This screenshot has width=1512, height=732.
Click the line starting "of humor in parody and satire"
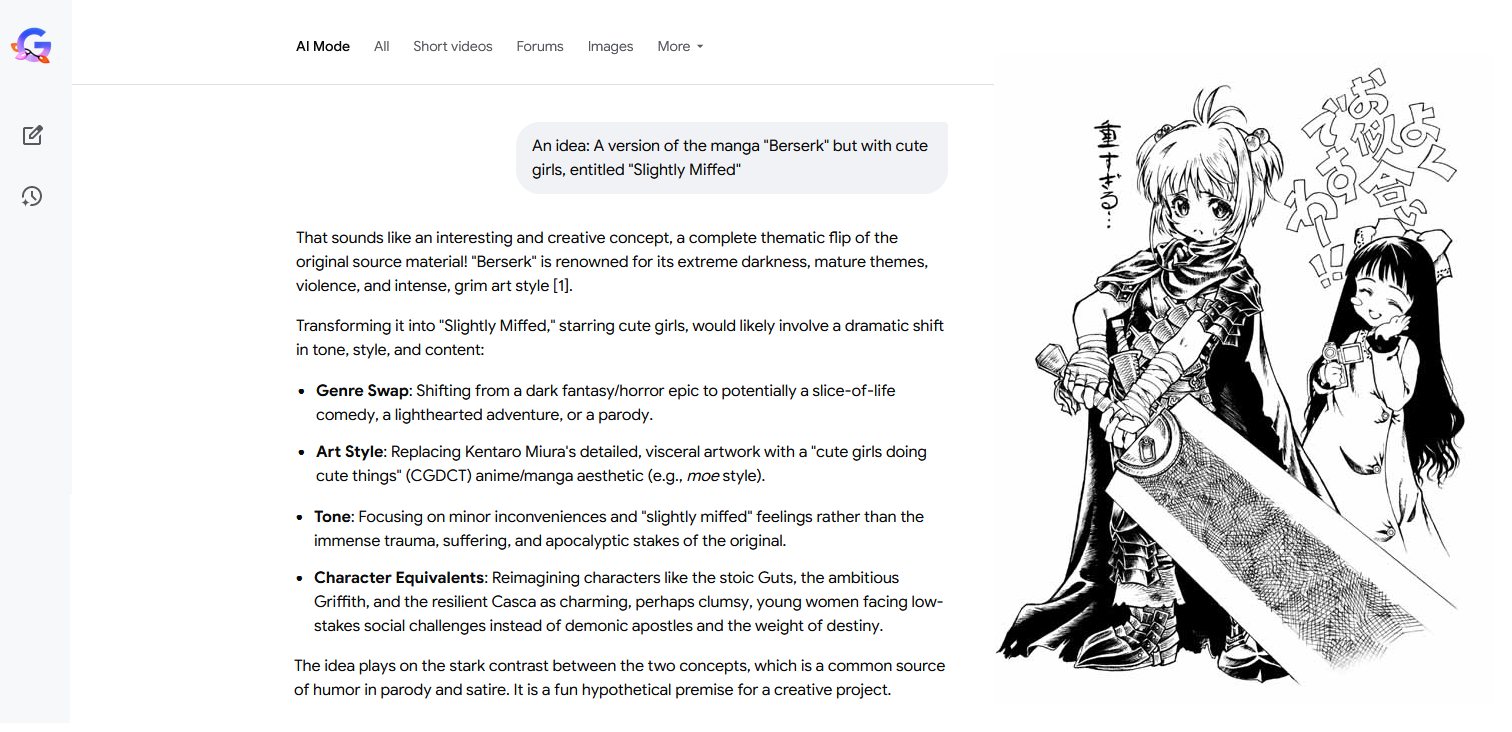pyautogui.click(x=592, y=690)
